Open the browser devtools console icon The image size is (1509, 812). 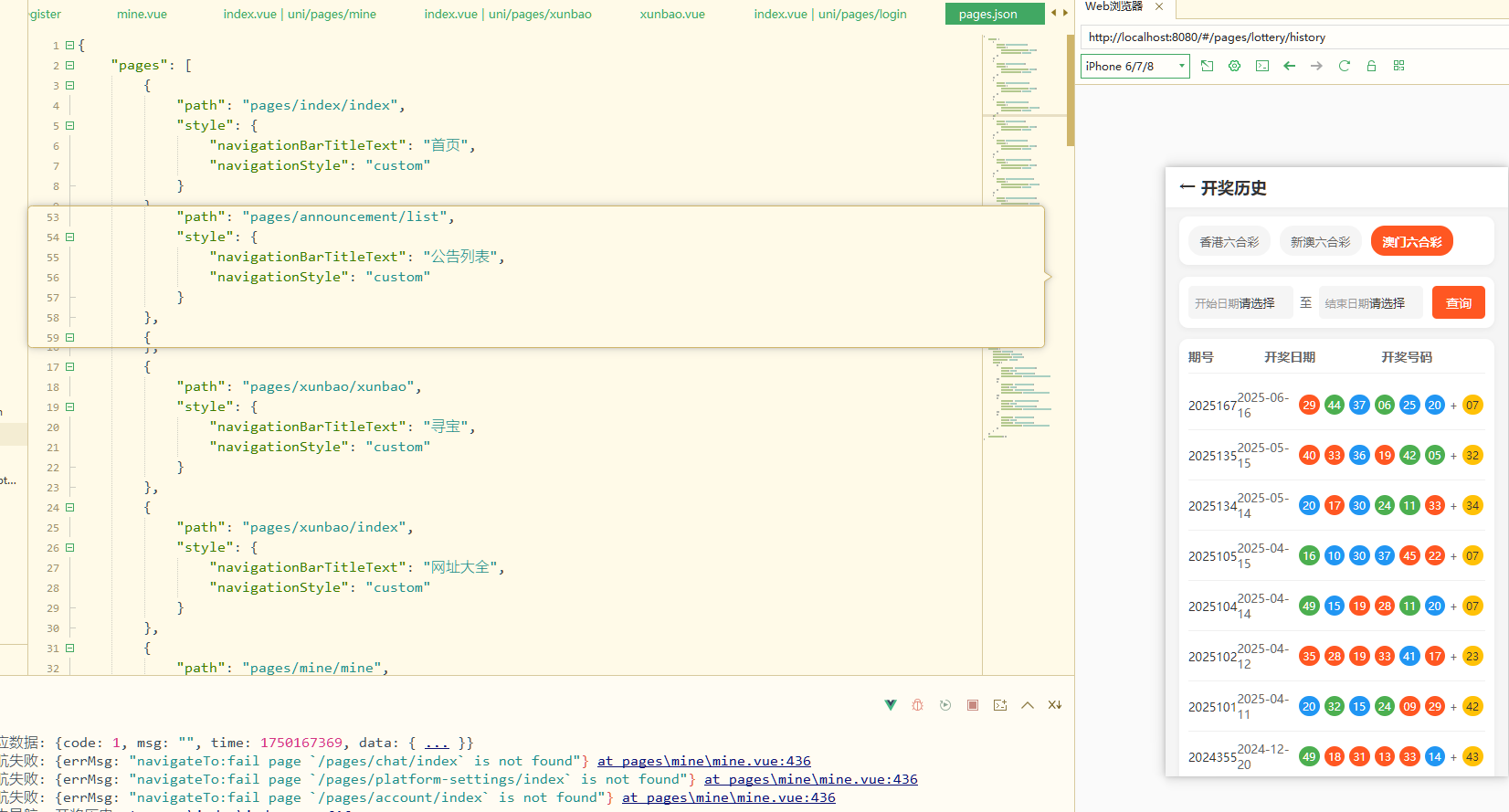tap(1261, 66)
